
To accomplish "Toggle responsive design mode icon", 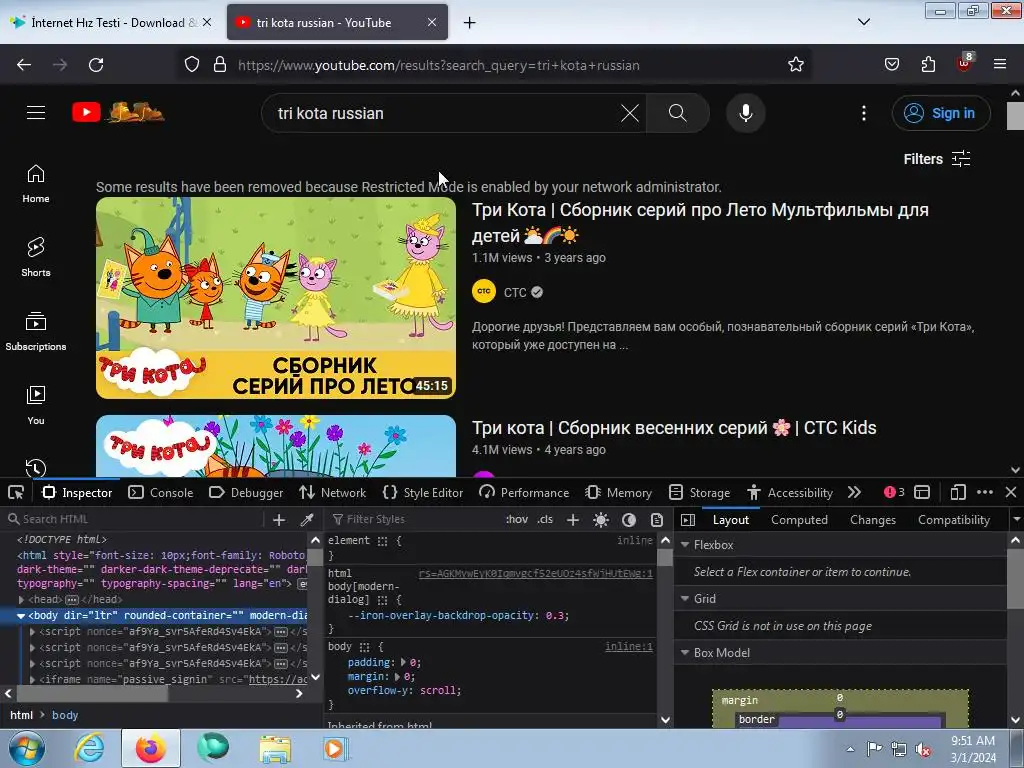I will [958, 492].
